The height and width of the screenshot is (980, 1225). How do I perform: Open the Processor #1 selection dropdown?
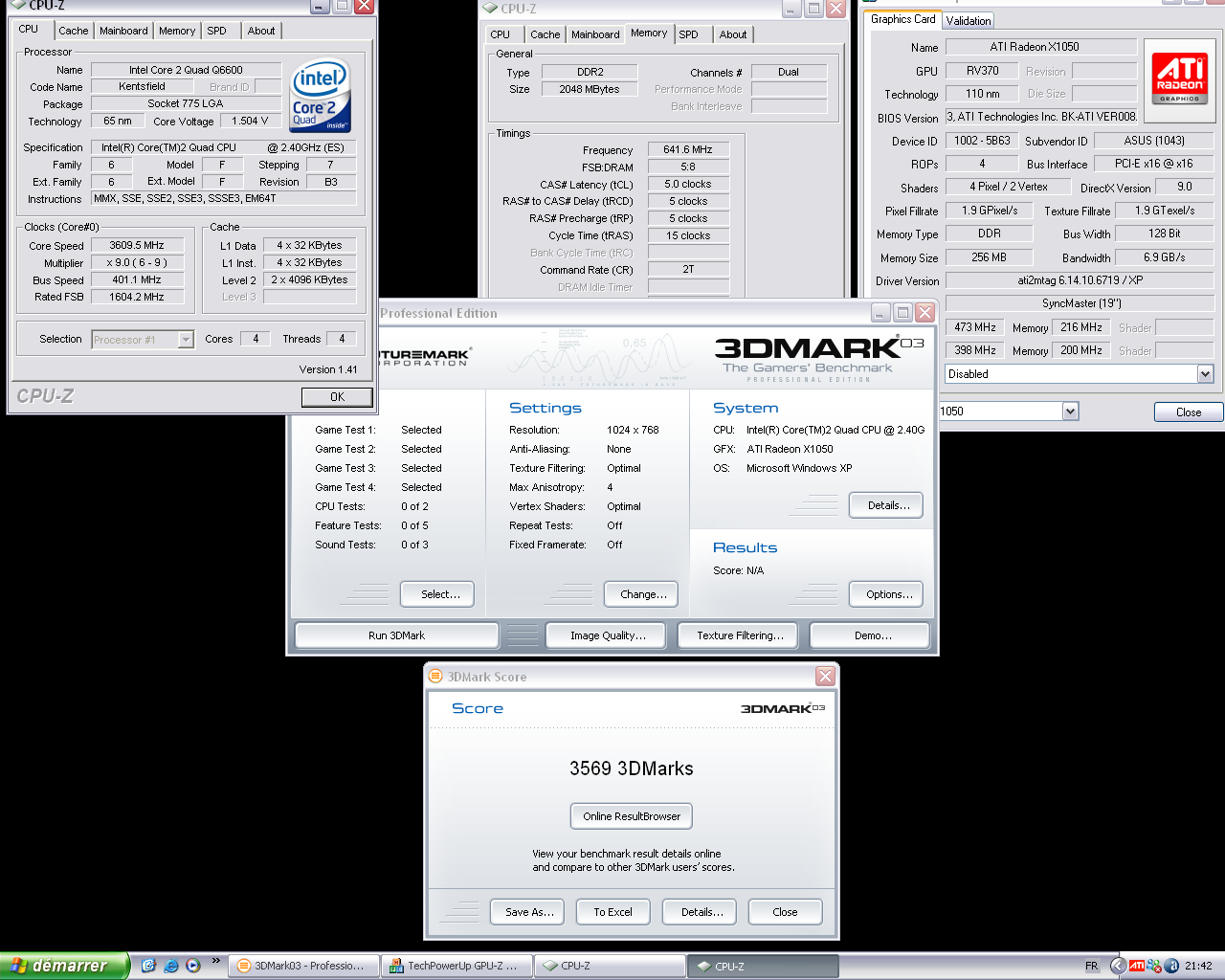[x=186, y=339]
